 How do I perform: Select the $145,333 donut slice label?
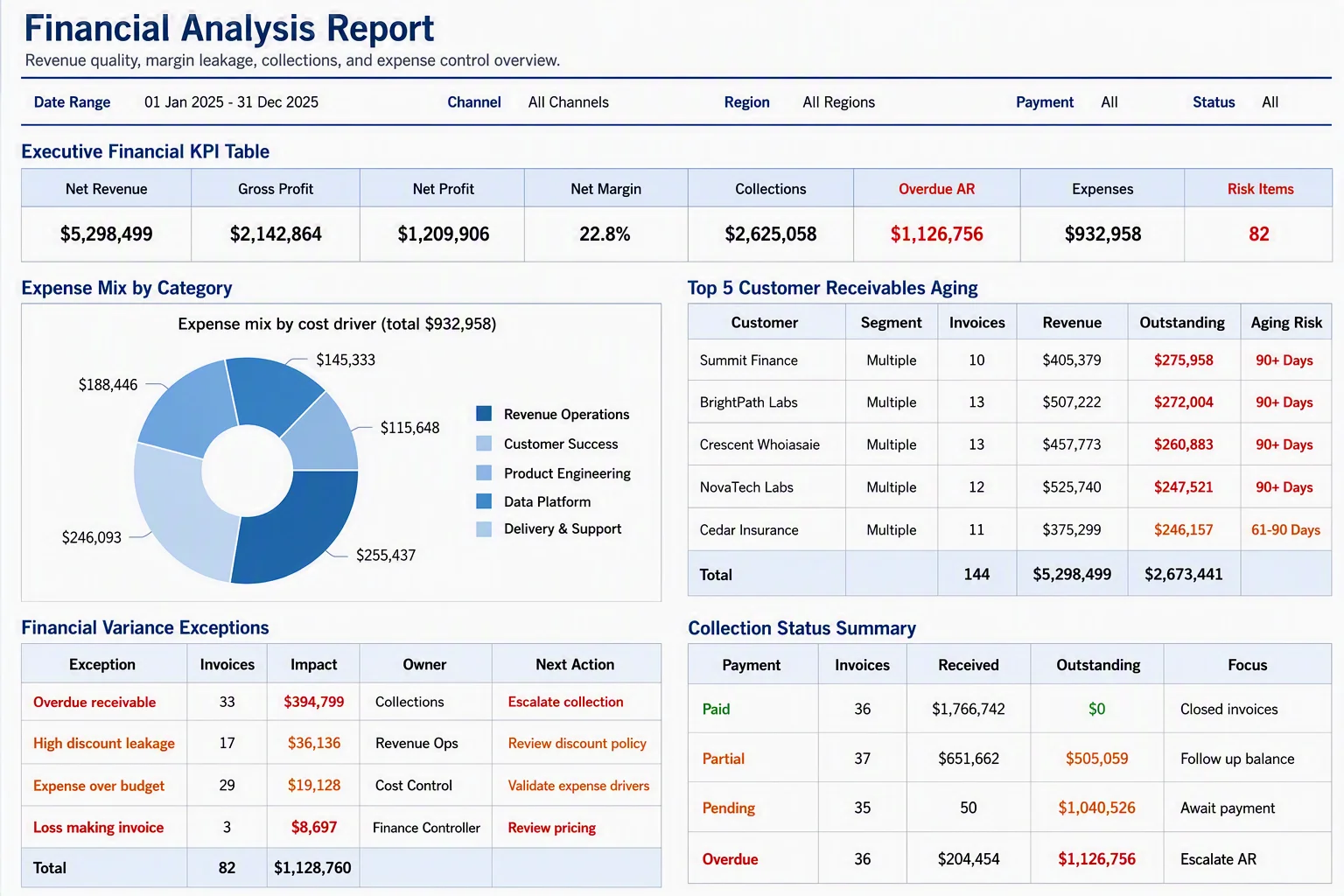346,360
